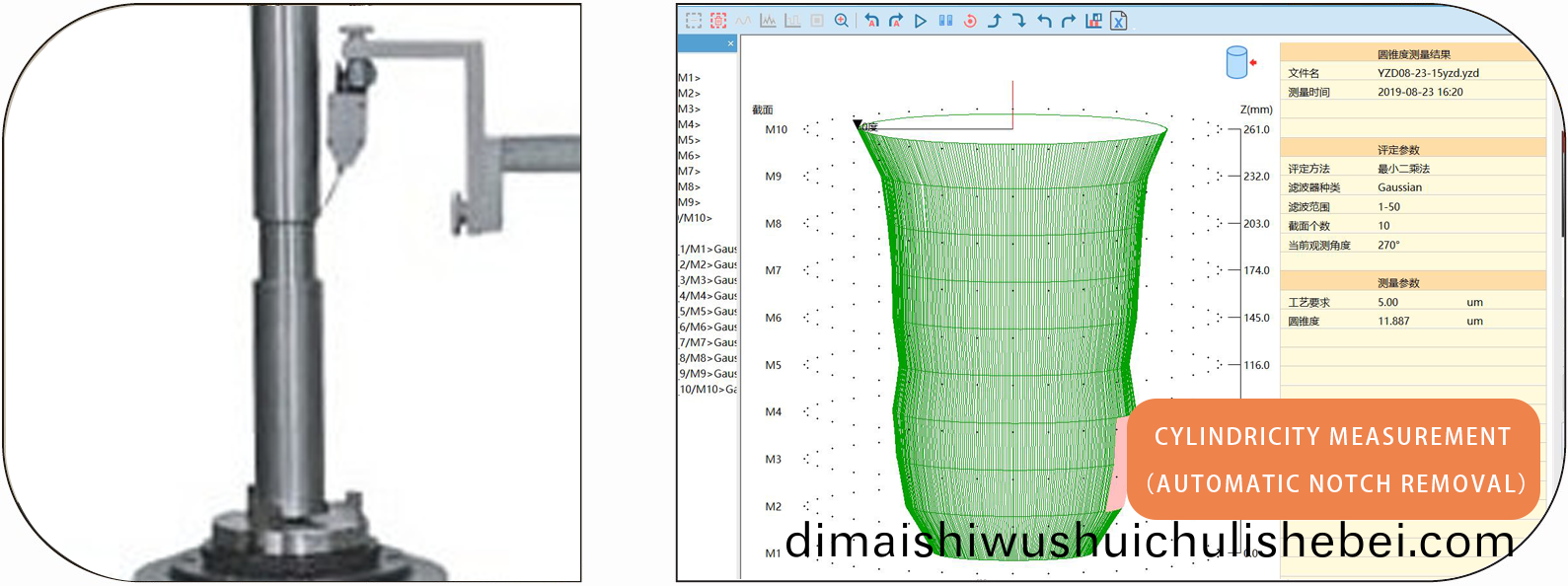Select the '9/M9>Gaus' filter row

point(708,374)
